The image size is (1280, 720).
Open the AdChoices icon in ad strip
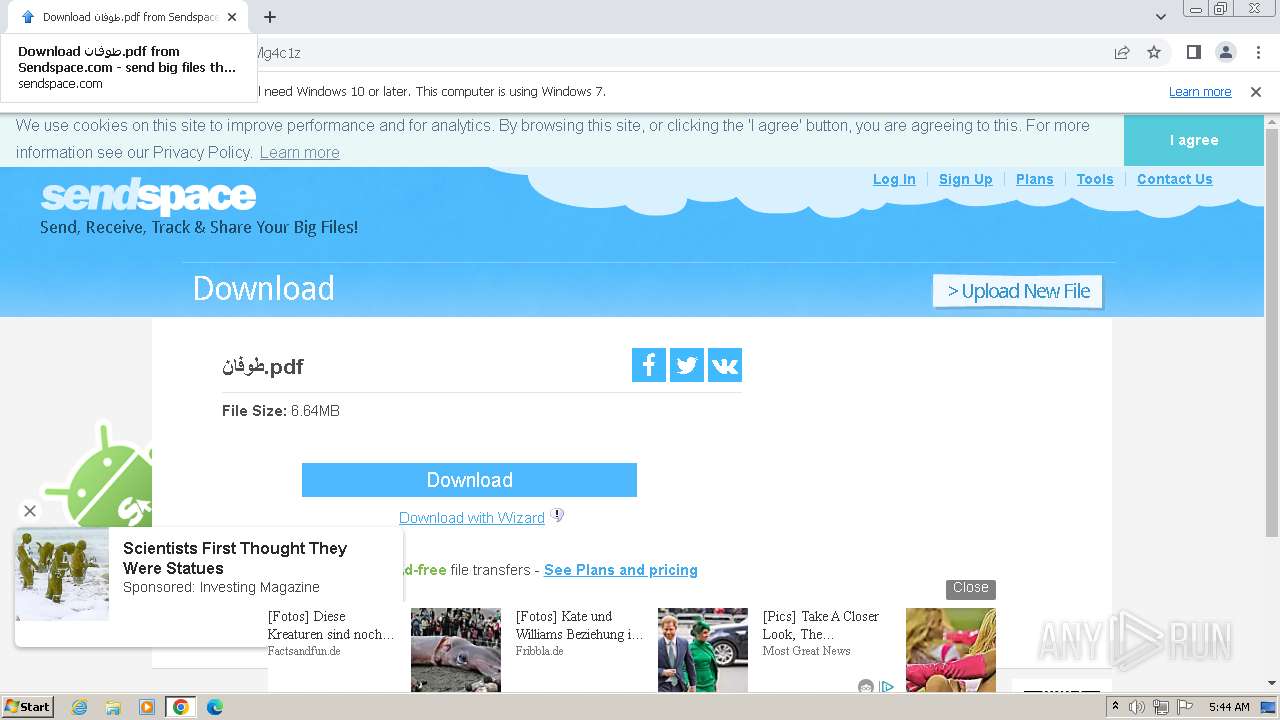886,686
